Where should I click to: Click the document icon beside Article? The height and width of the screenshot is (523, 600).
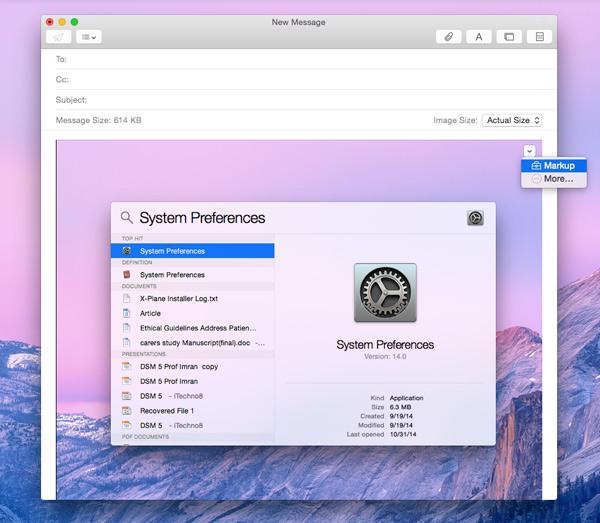click(127, 313)
